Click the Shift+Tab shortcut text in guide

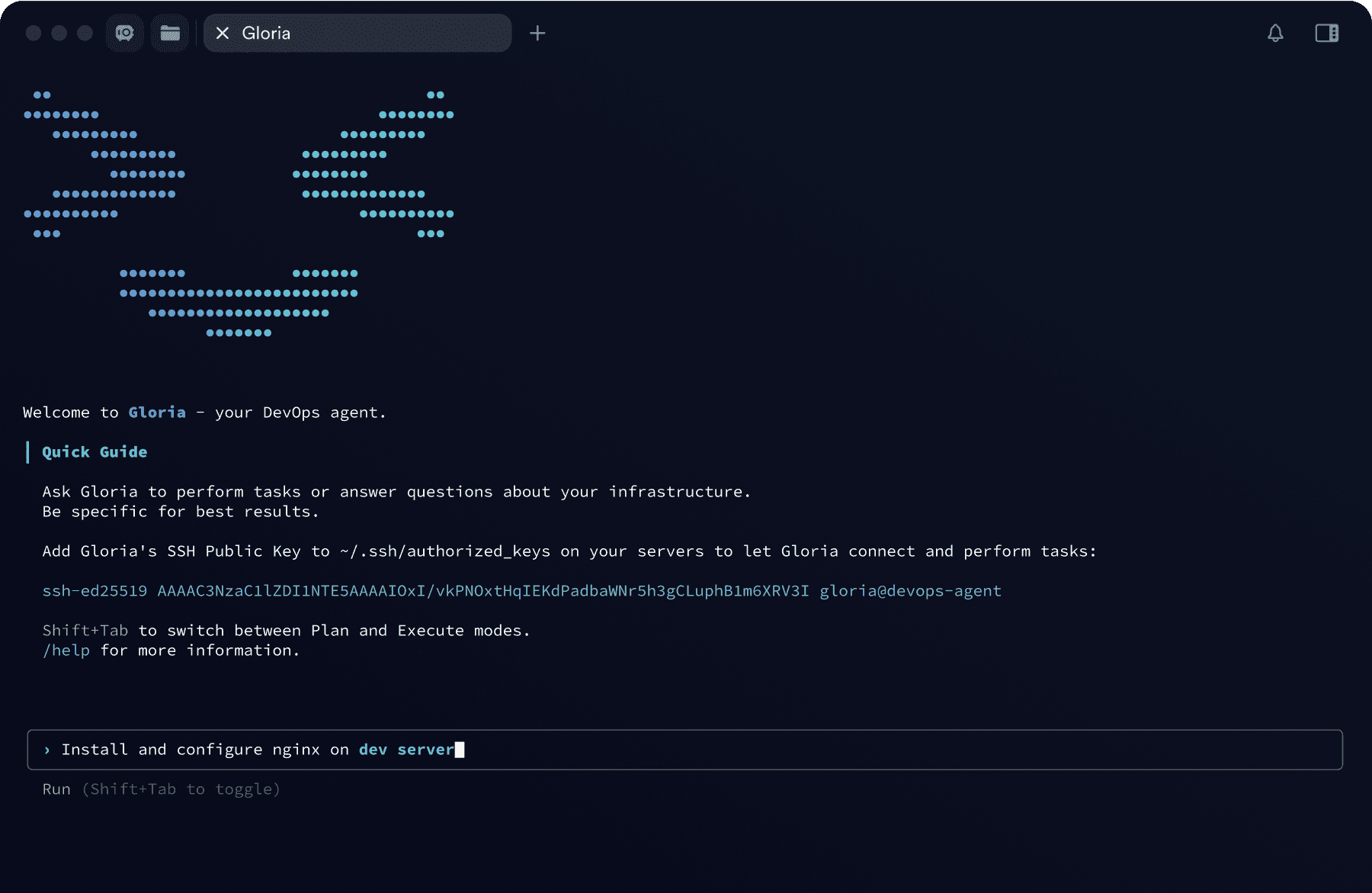point(85,631)
